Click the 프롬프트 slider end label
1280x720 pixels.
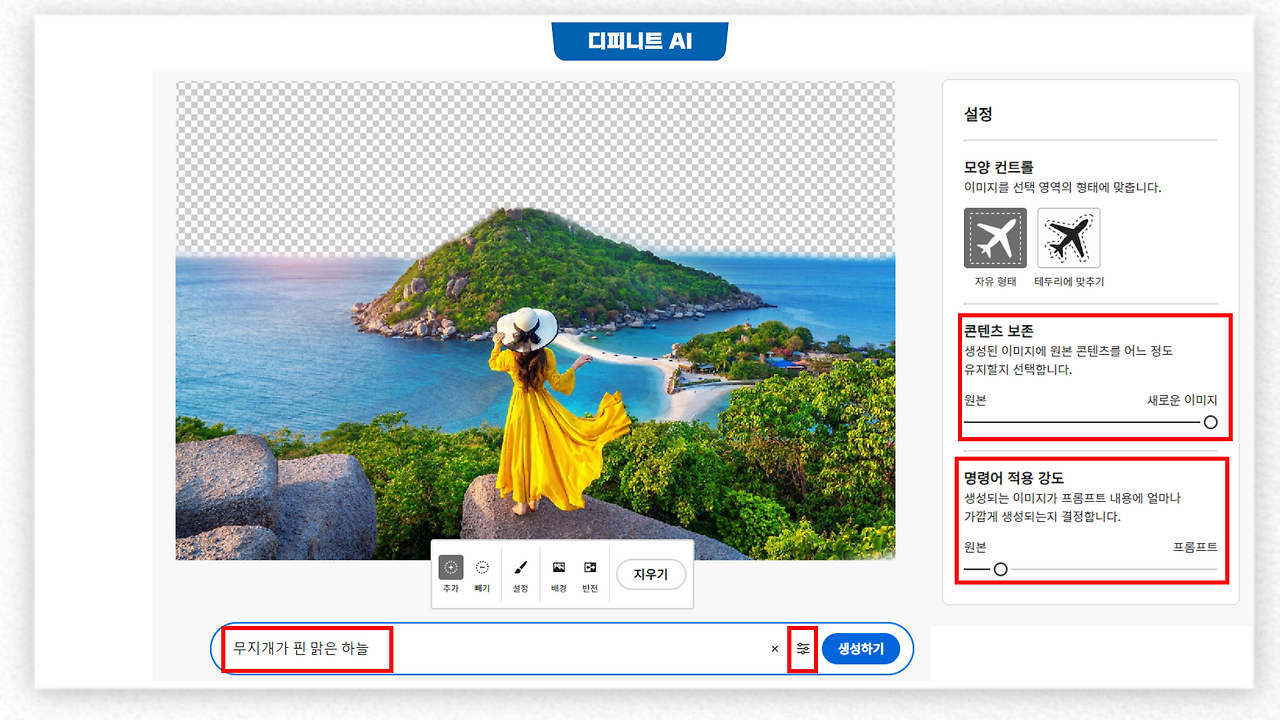(1195, 547)
